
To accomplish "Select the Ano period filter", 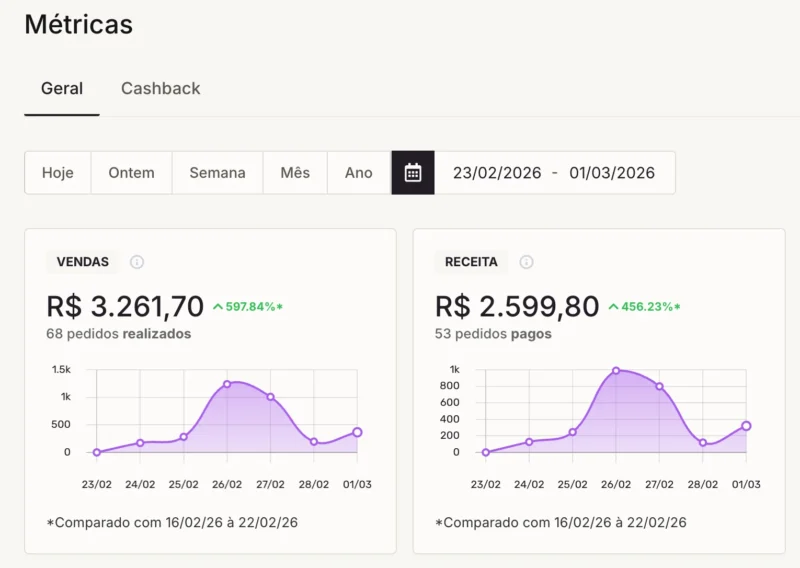I will coord(359,172).
